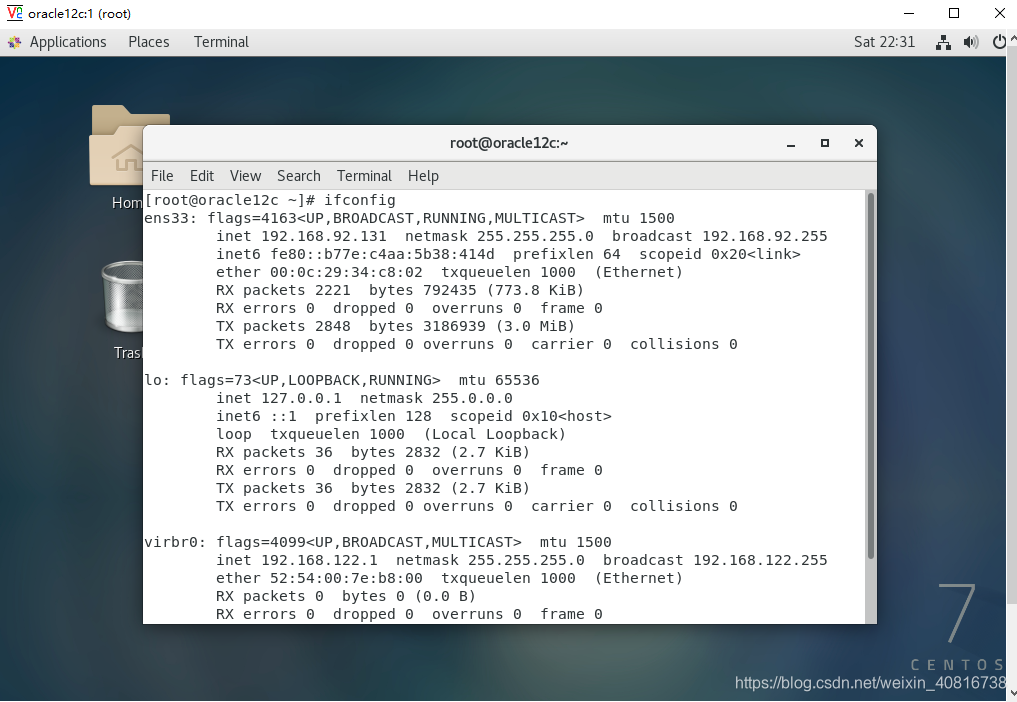The image size is (1017, 702).
Task: Open the power icon in top panel
Action: [999, 42]
